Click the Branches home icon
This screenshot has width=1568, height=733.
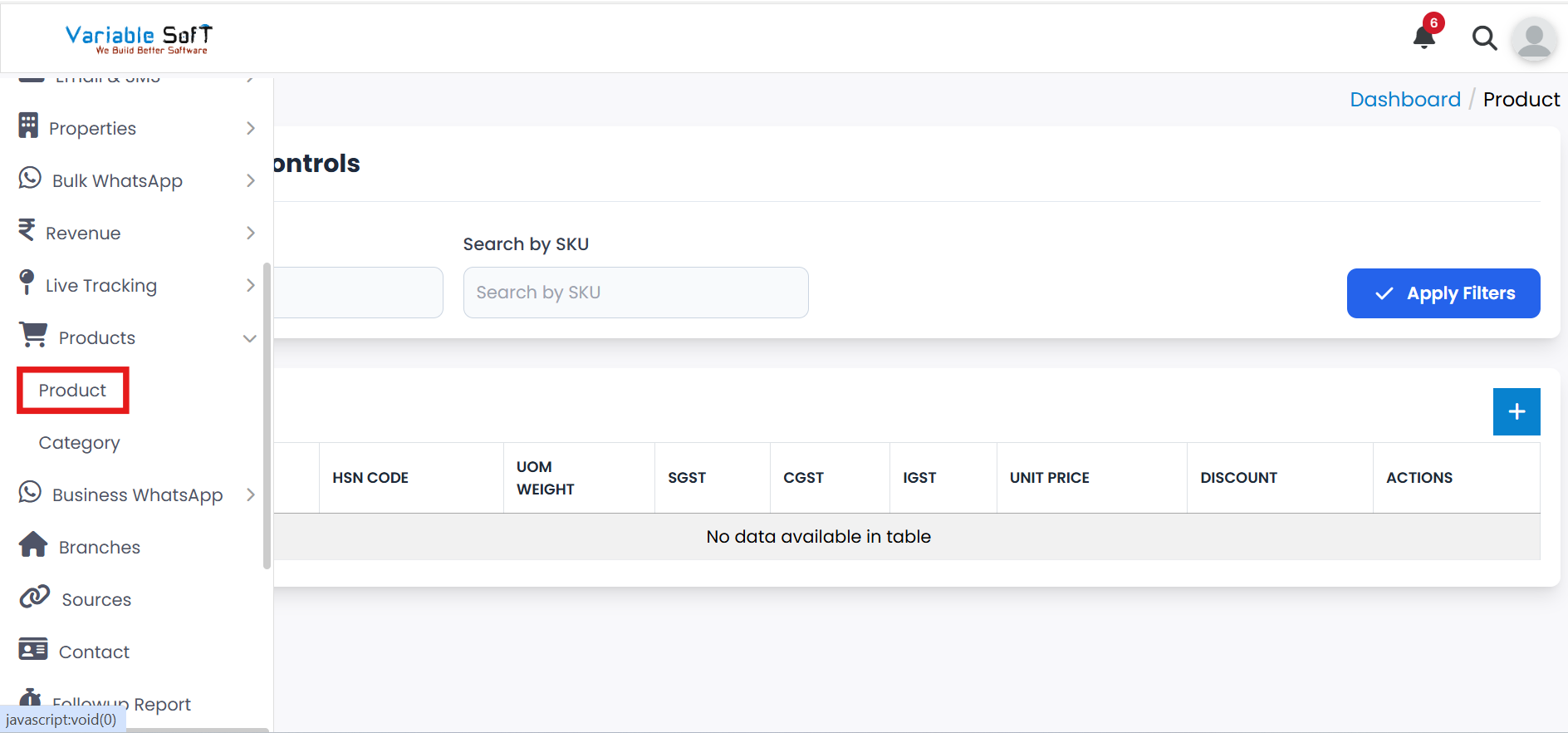[33, 545]
